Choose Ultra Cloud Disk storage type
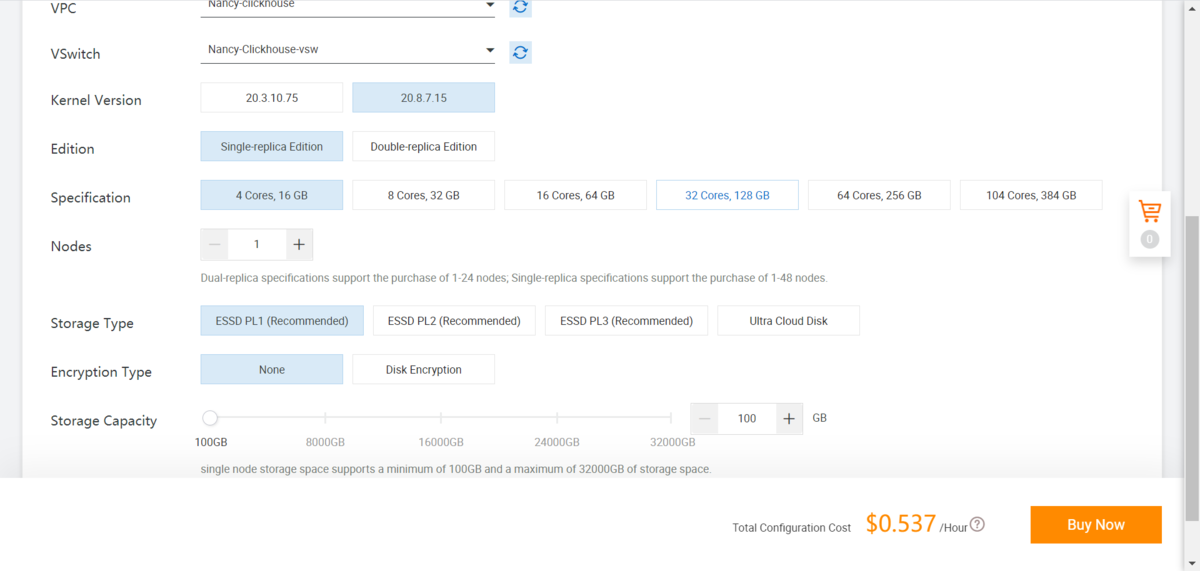This screenshot has width=1200, height=571. coord(788,321)
